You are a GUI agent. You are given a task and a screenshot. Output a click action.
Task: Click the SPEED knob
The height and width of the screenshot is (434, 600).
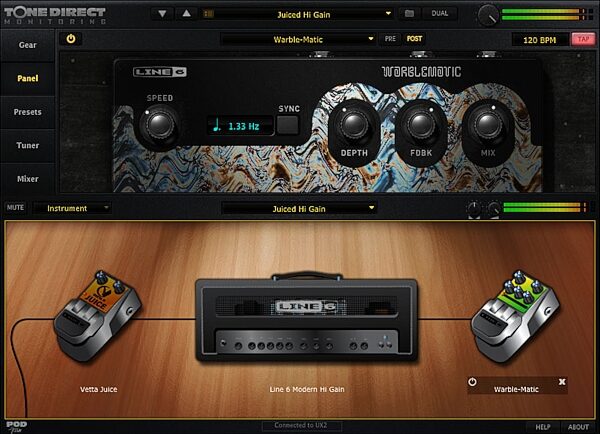(158, 124)
